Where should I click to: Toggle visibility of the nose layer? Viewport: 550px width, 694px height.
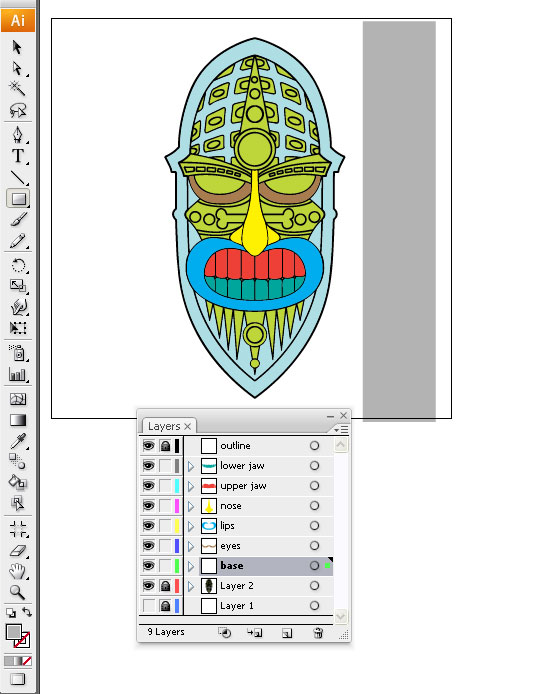(148, 505)
